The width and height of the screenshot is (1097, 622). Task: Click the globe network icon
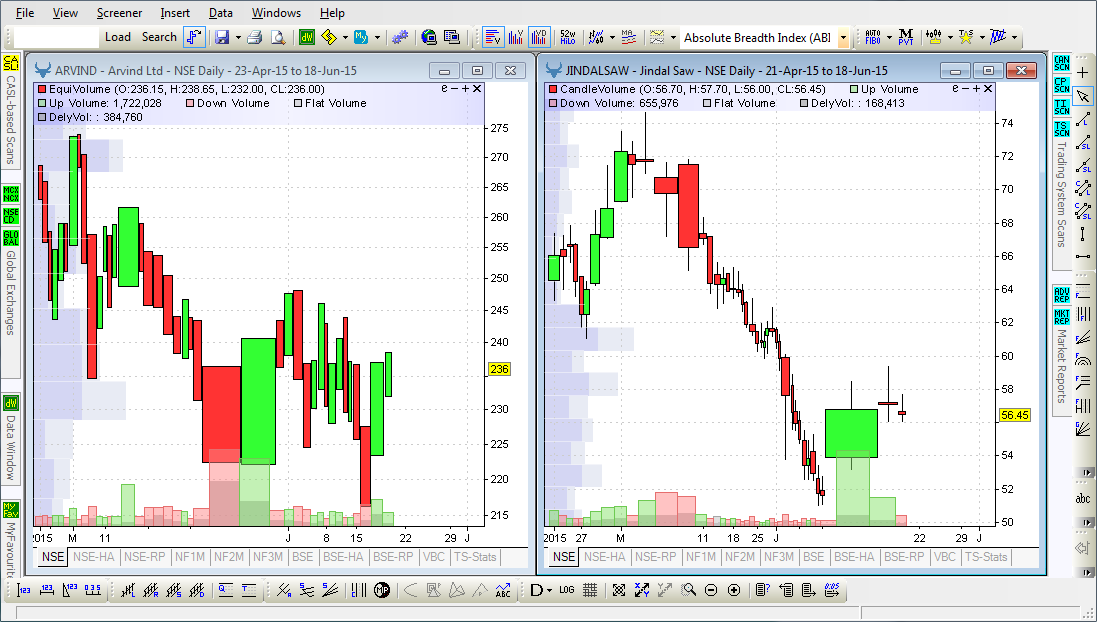point(429,37)
